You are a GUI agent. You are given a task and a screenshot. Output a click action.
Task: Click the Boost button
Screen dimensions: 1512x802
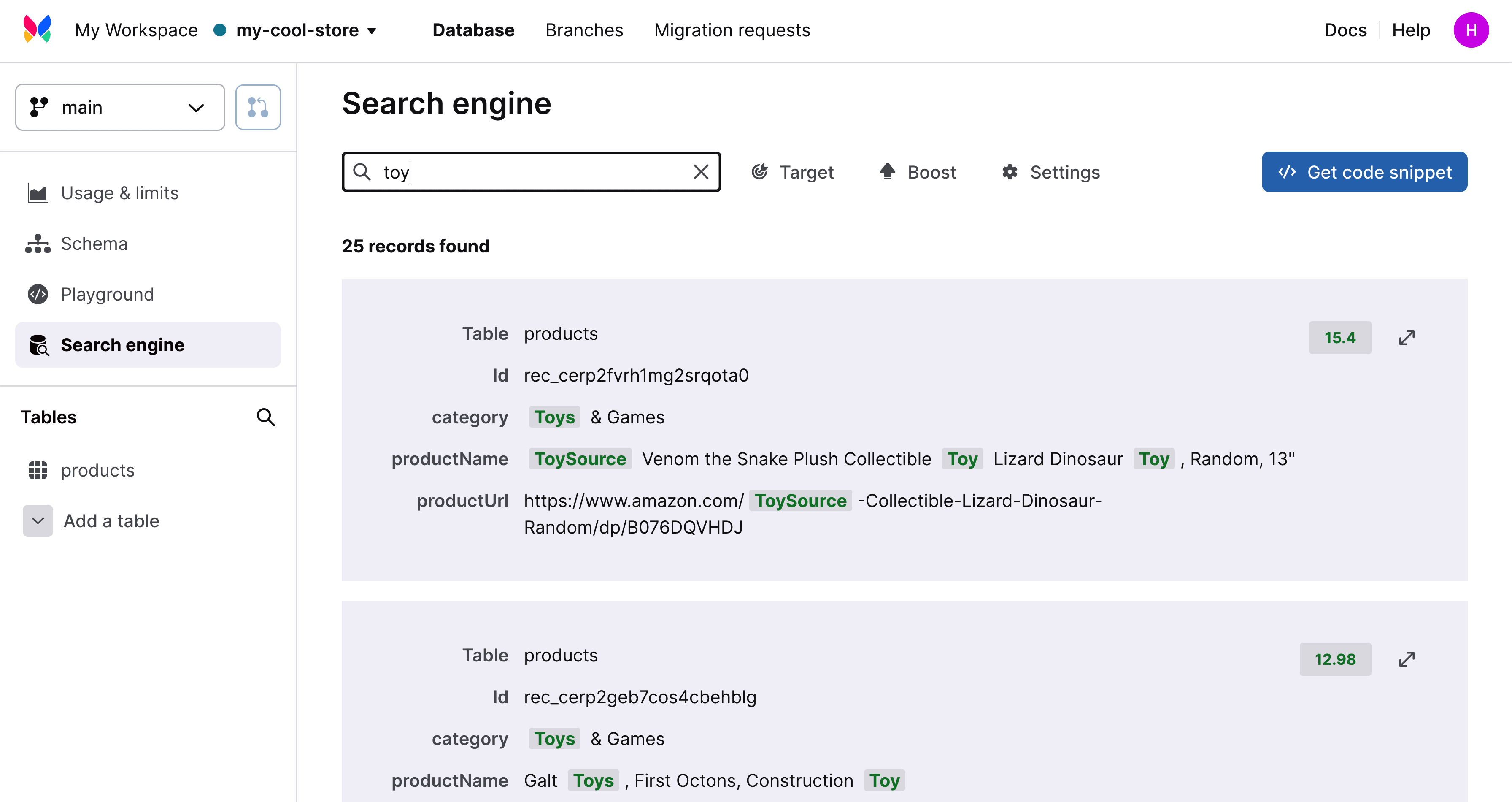tap(918, 172)
